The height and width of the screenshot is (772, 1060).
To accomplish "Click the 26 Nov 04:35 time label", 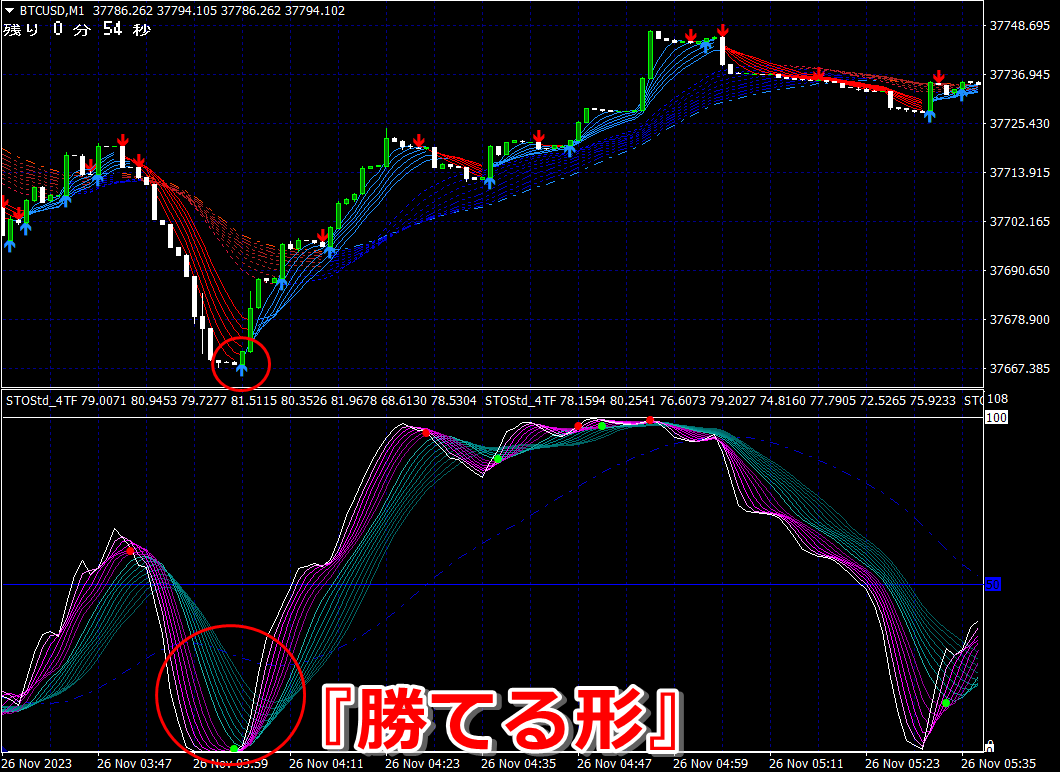I will [518, 764].
